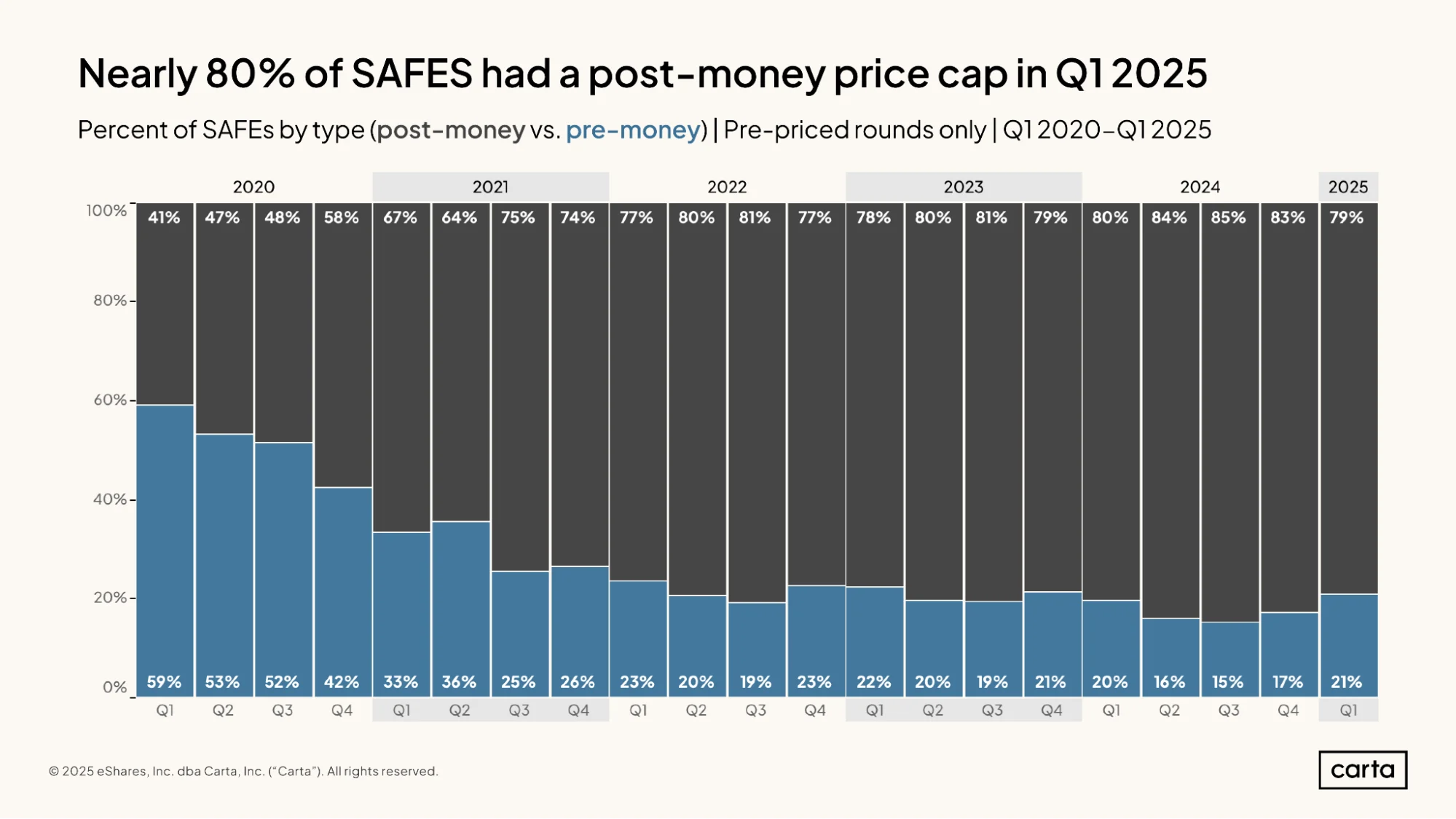Click the 2021 year header
The width and height of the screenshot is (1456, 819).
click(x=490, y=186)
